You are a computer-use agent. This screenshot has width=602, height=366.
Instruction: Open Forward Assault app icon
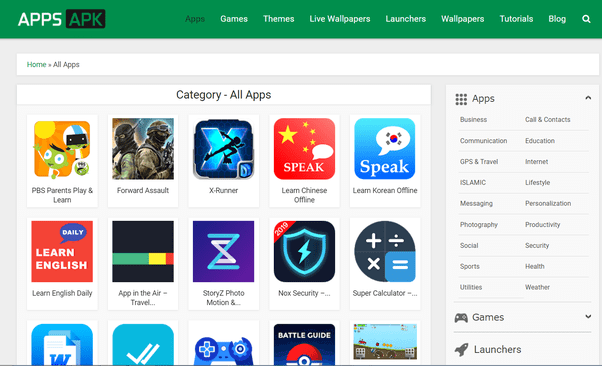[143, 149]
